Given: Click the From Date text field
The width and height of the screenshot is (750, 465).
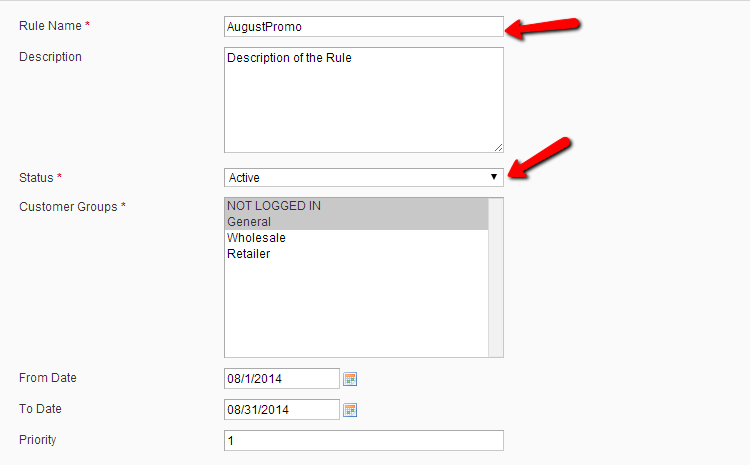Looking at the screenshot, I should coord(282,379).
